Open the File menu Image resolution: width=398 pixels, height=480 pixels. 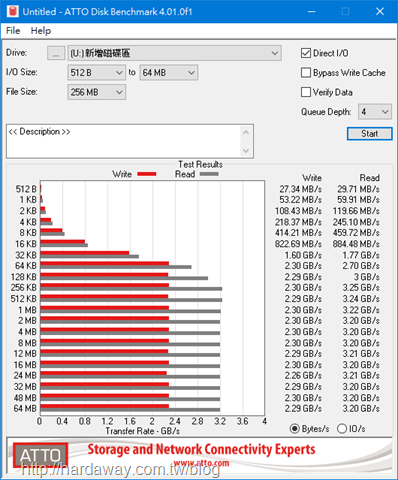point(13,31)
